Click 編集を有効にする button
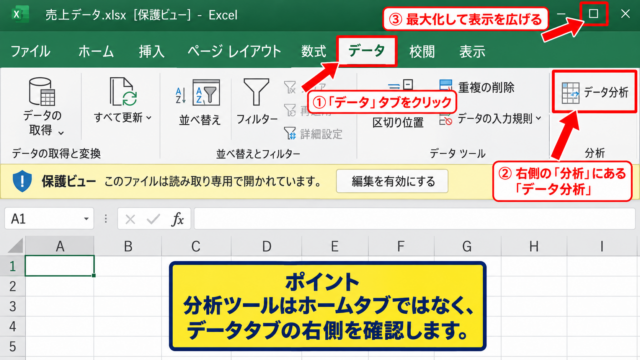The image size is (640, 360). click(393, 181)
